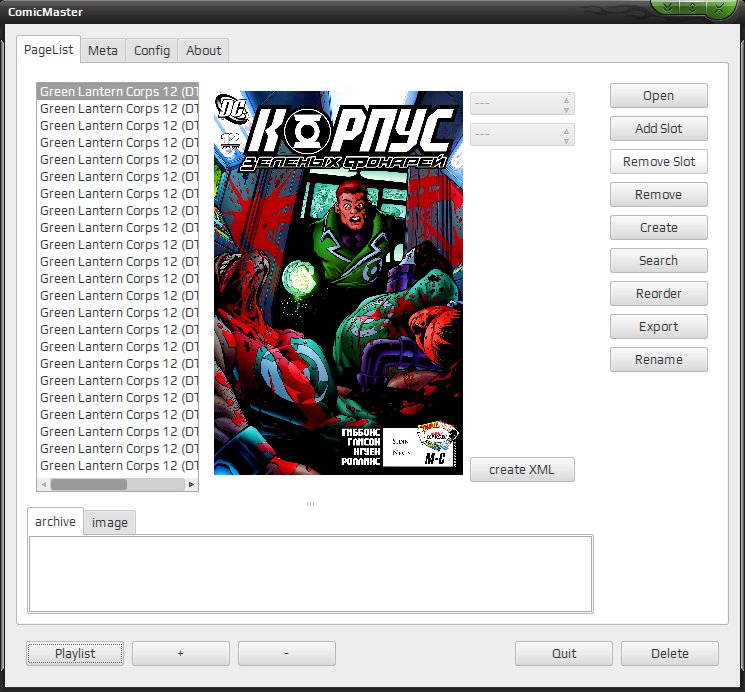The width and height of the screenshot is (745, 692).
Task: Click the minus (-) button
Action: click(287, 654)
